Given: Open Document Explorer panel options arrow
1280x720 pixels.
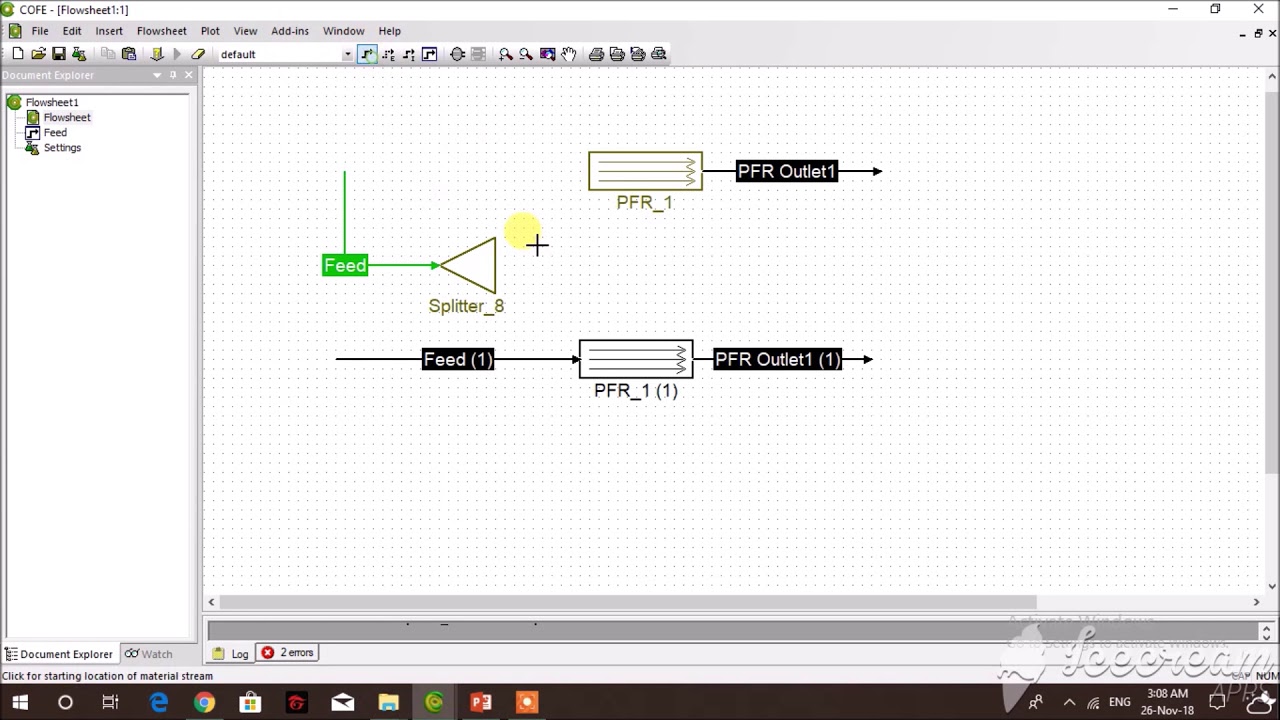Looking at the screenshot, I should (157, 75).
